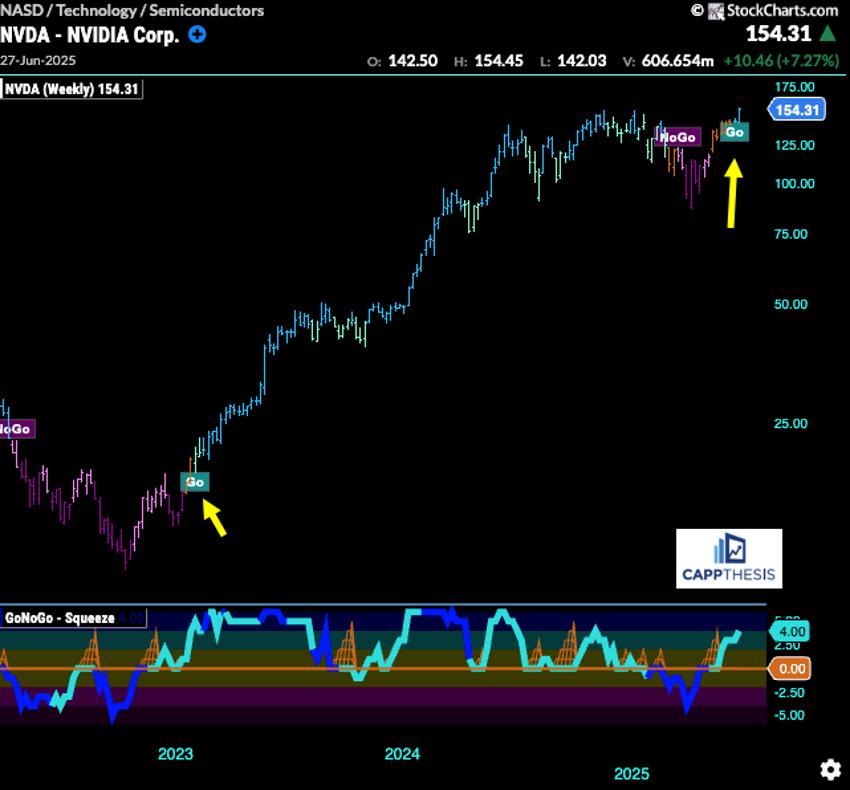Click the date 27-Jun-2025

38,60
